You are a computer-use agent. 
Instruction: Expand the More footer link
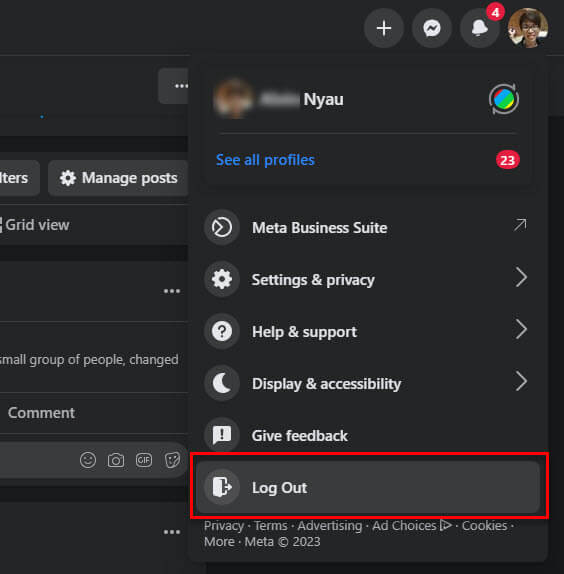click(219, 541)
